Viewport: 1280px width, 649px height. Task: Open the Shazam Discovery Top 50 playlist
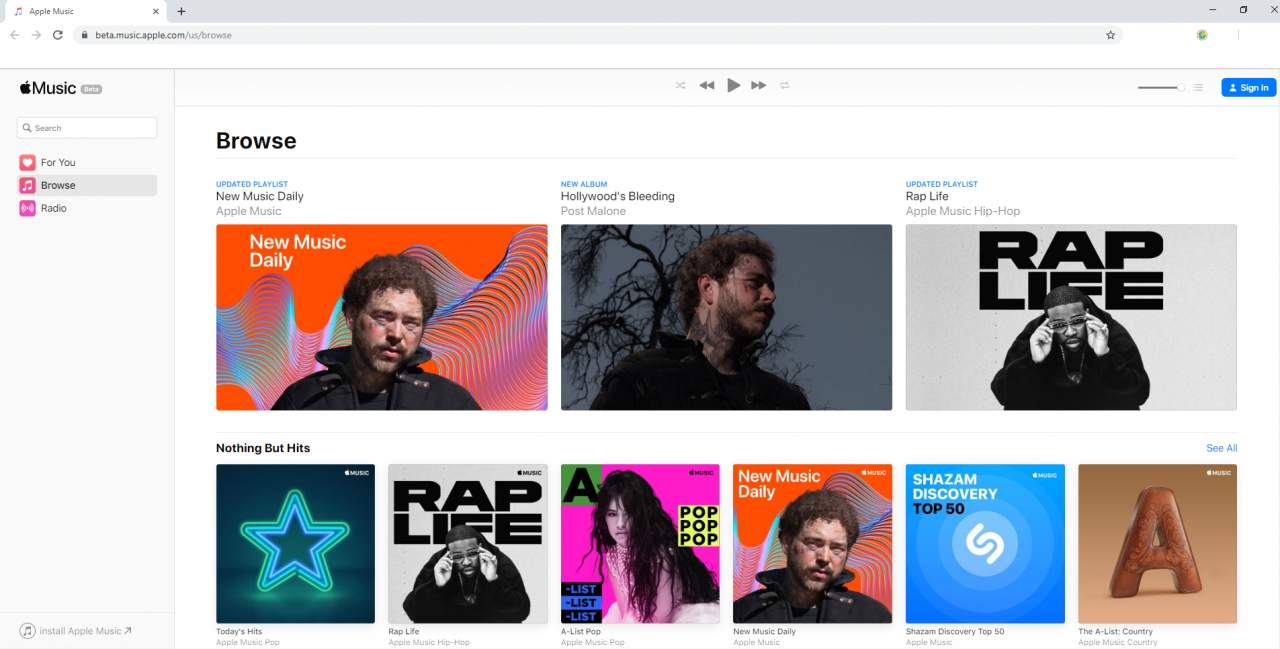pos(985,543)
